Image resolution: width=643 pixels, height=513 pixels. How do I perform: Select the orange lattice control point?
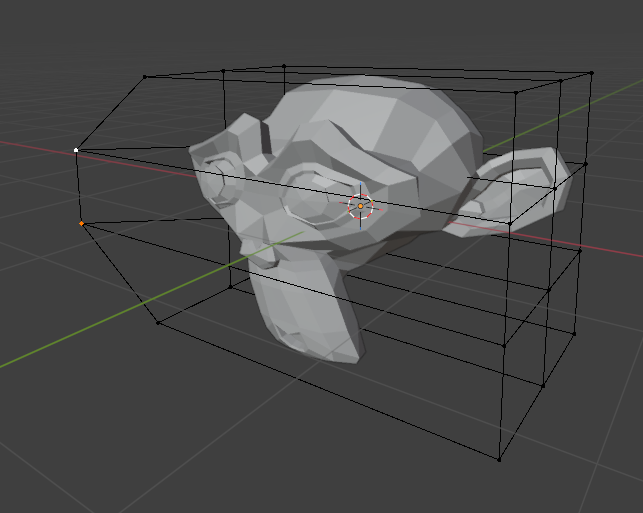click(81, 223)
